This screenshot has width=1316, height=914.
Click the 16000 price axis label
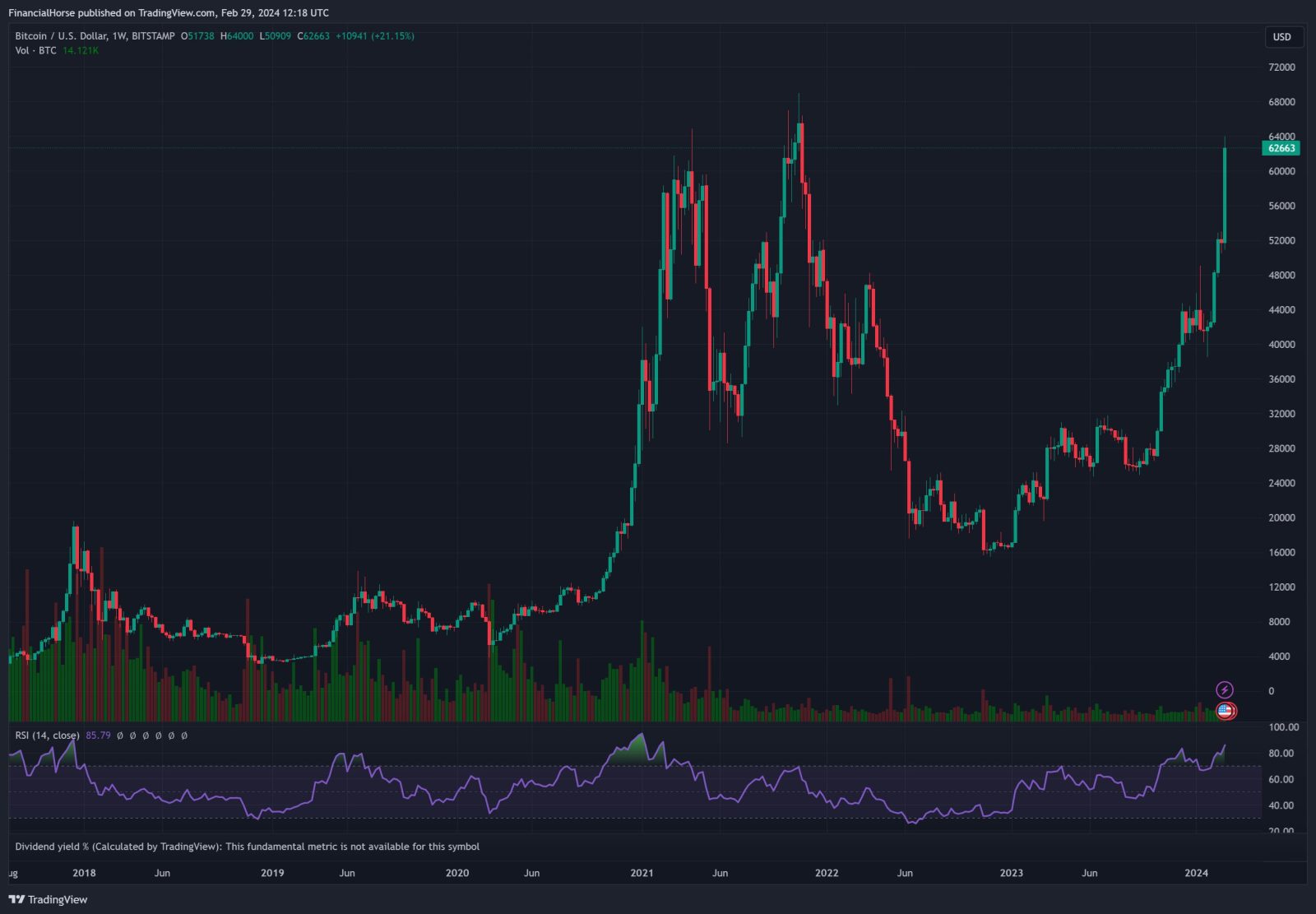point(1281,553)
